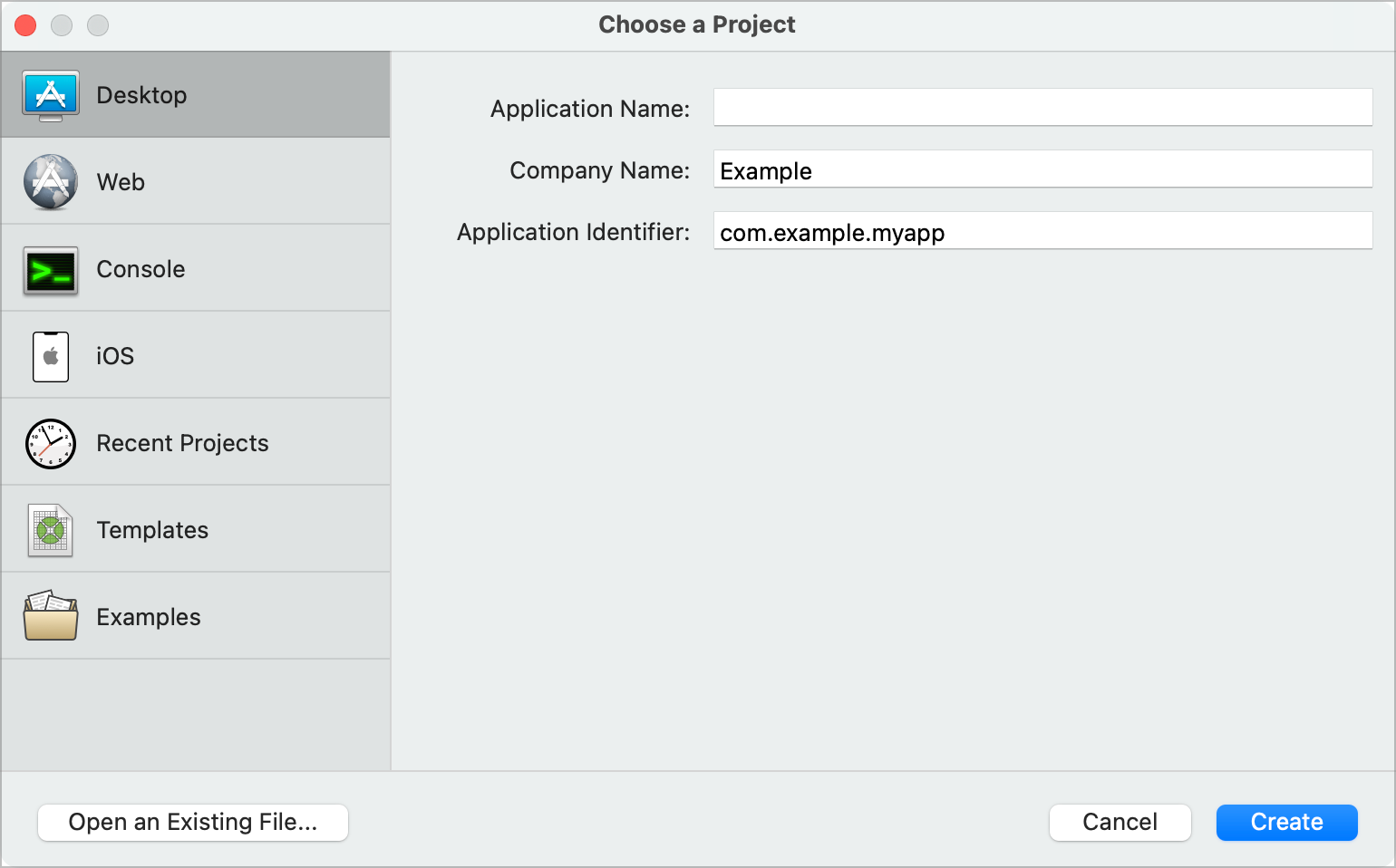This screenshot has width=1396, height=868.
Task: Open the Recent Projects label
Action: click(182, 443)
